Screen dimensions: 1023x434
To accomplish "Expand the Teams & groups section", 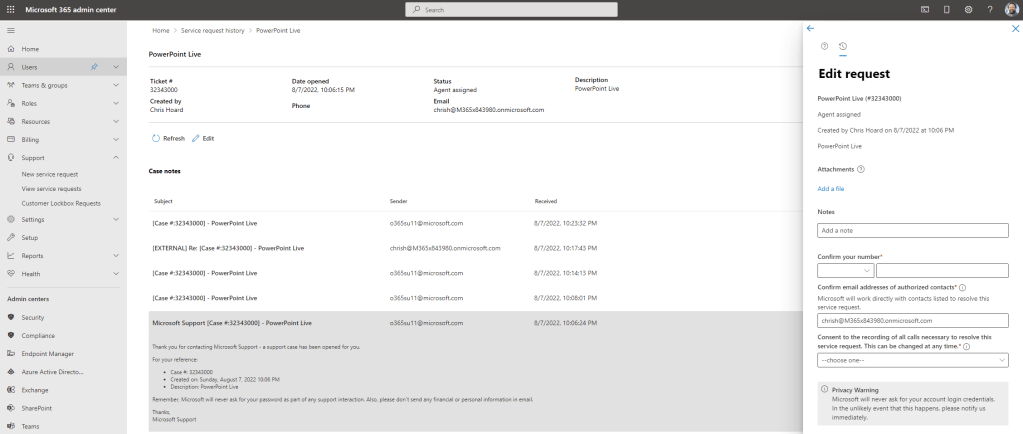I will click(116, 85).
